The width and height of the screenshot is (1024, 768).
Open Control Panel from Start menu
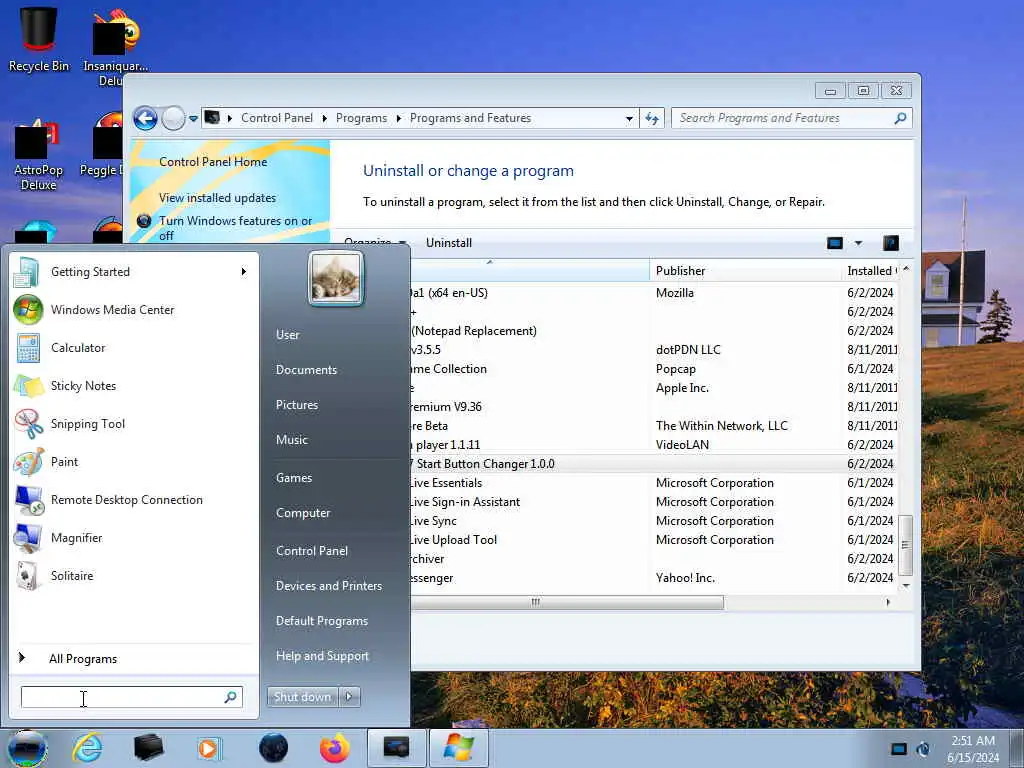point(312,551)
